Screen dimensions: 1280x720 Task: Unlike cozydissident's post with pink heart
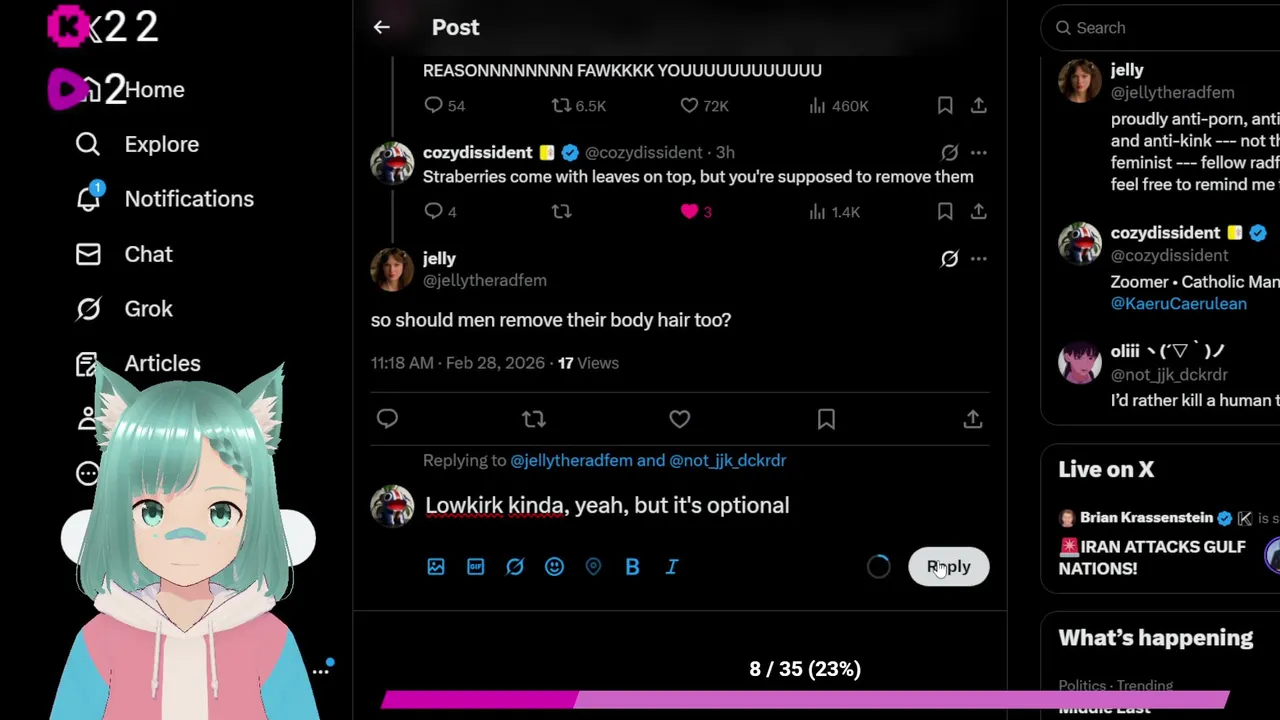(x=689, y=212)
